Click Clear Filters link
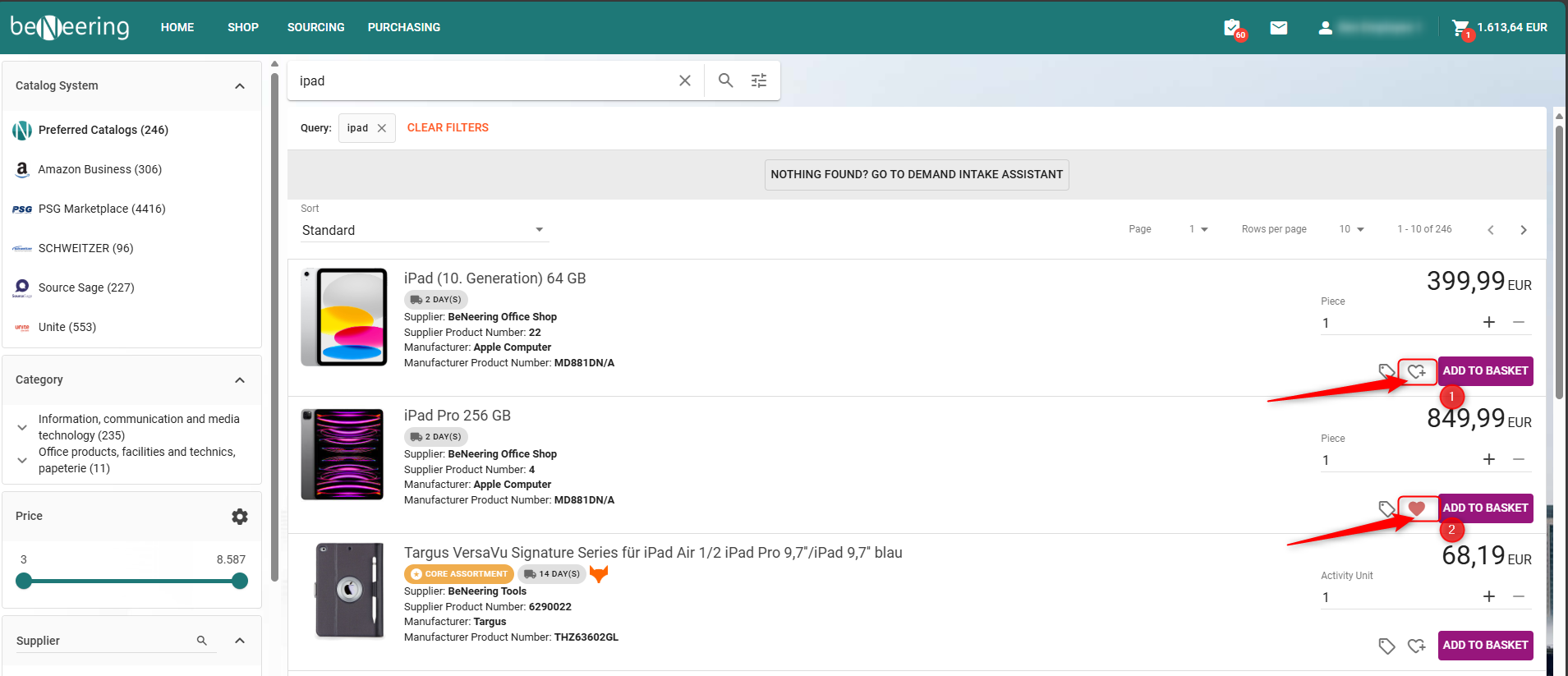 pos(448,127)
